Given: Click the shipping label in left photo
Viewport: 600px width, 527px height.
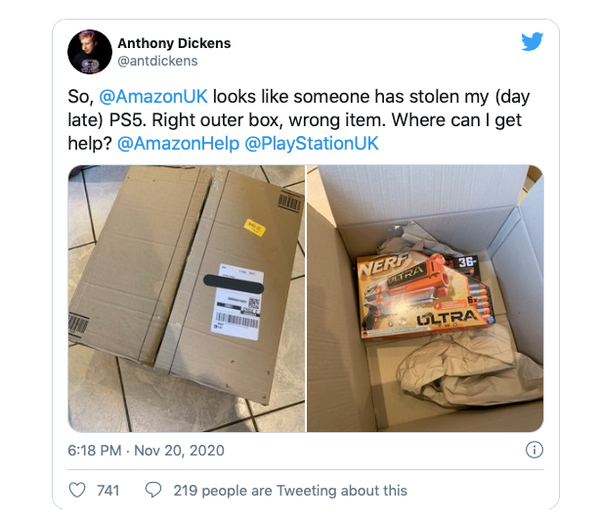Looking at the screenshot, I should click(x=237, y=302).
